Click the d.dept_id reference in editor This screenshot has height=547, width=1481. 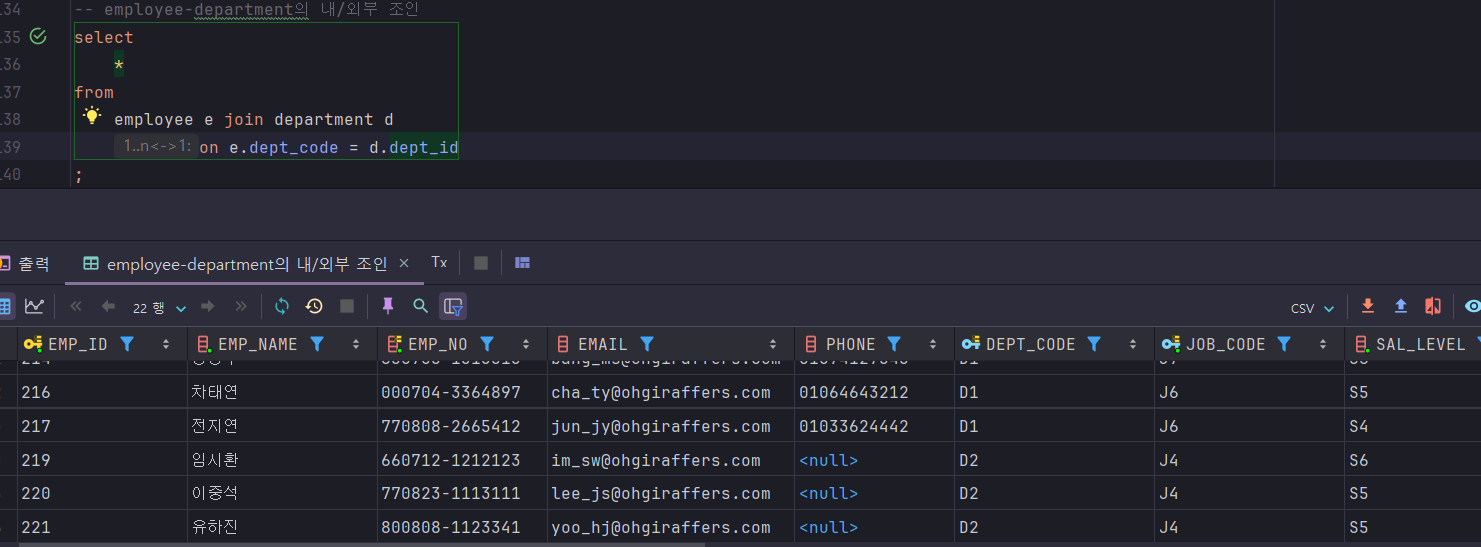(x=418, y=148)
